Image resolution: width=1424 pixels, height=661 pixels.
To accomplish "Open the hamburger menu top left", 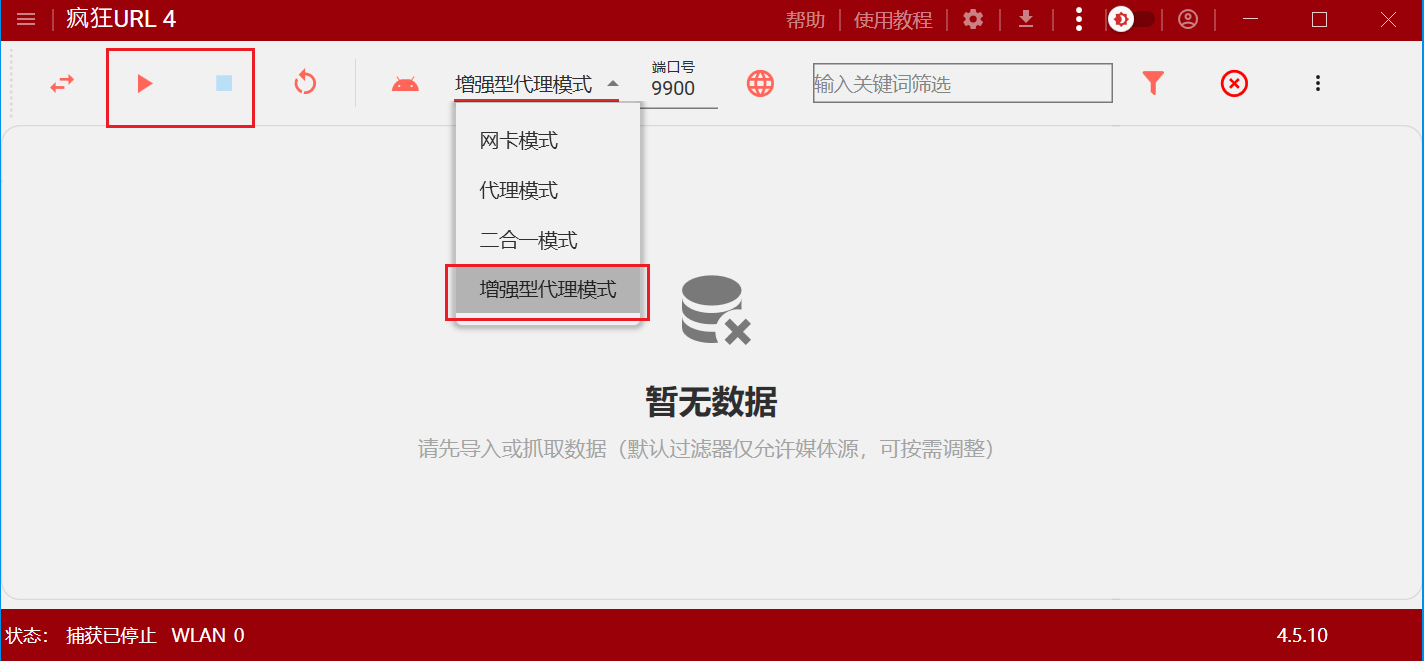I will 27,18.
